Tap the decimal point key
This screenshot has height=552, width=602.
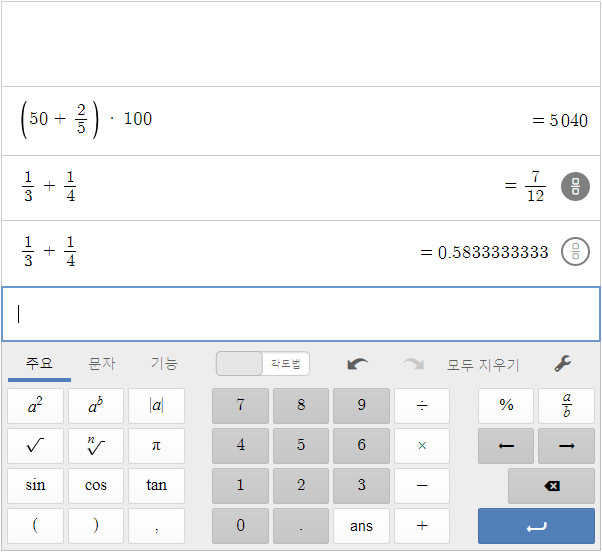point(301,526)
